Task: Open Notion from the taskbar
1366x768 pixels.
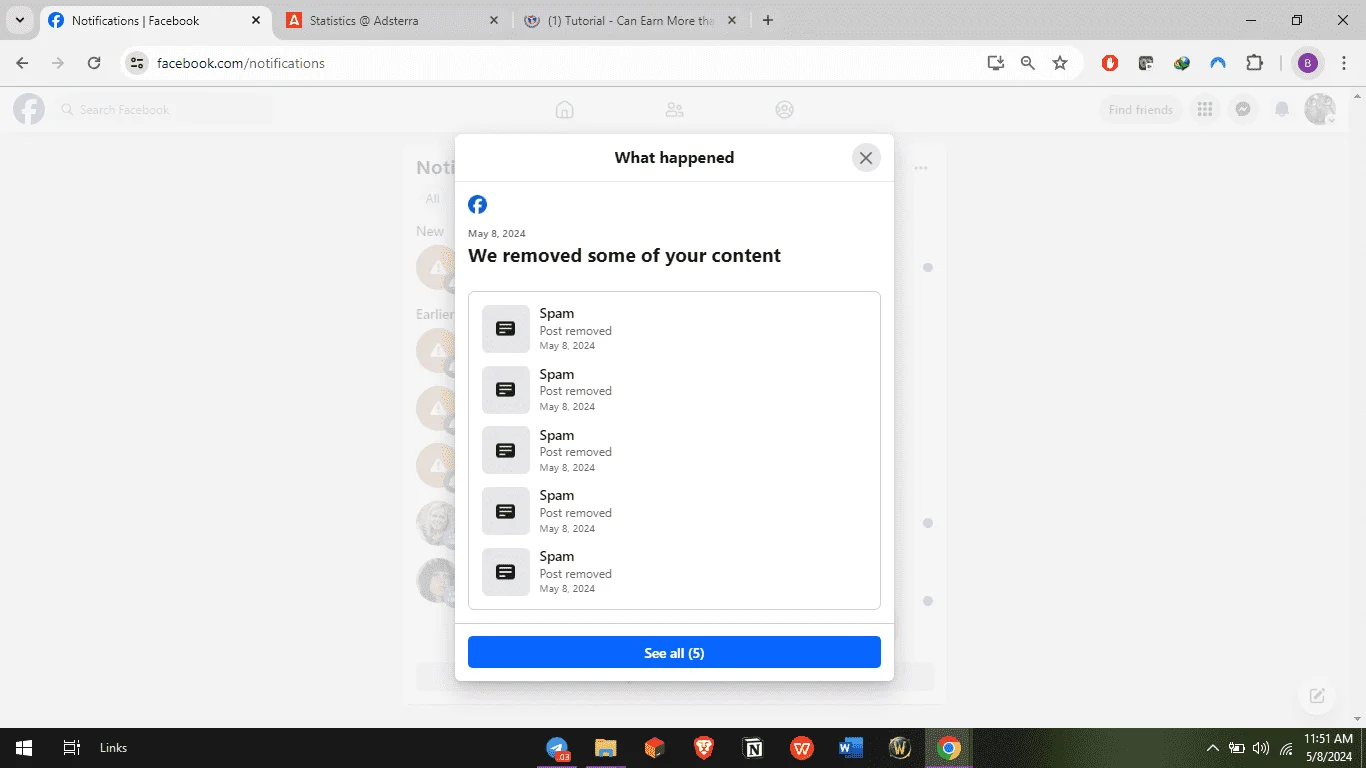Action: click(753, 748)
